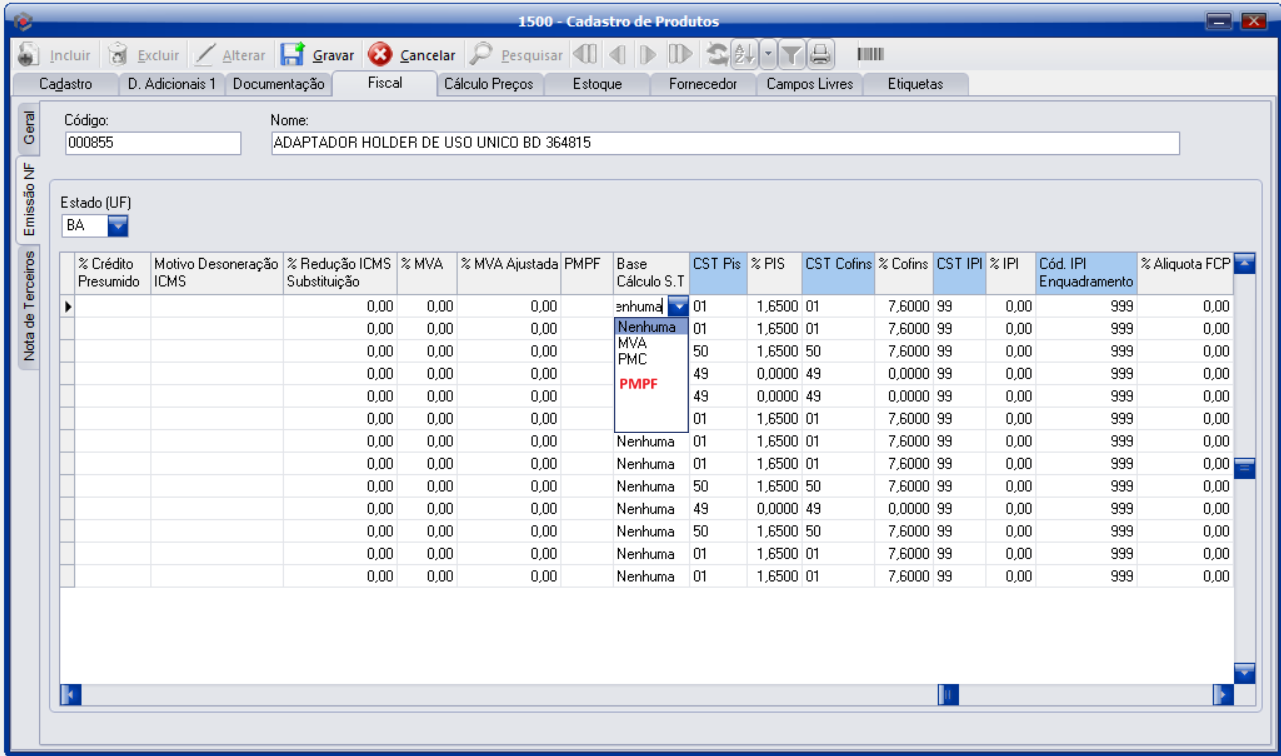Select PMPF from the dropdown list

[x=638, y=383]
